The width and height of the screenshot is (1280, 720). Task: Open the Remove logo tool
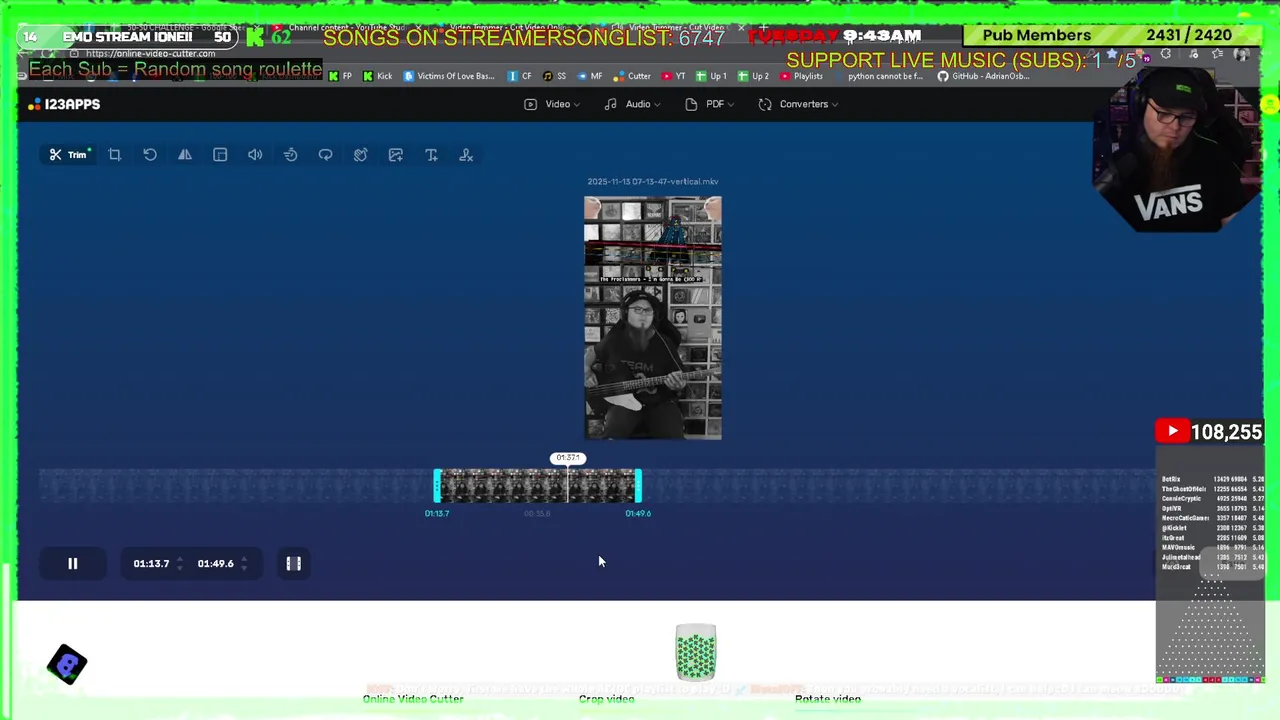click(x=466, y=155)
